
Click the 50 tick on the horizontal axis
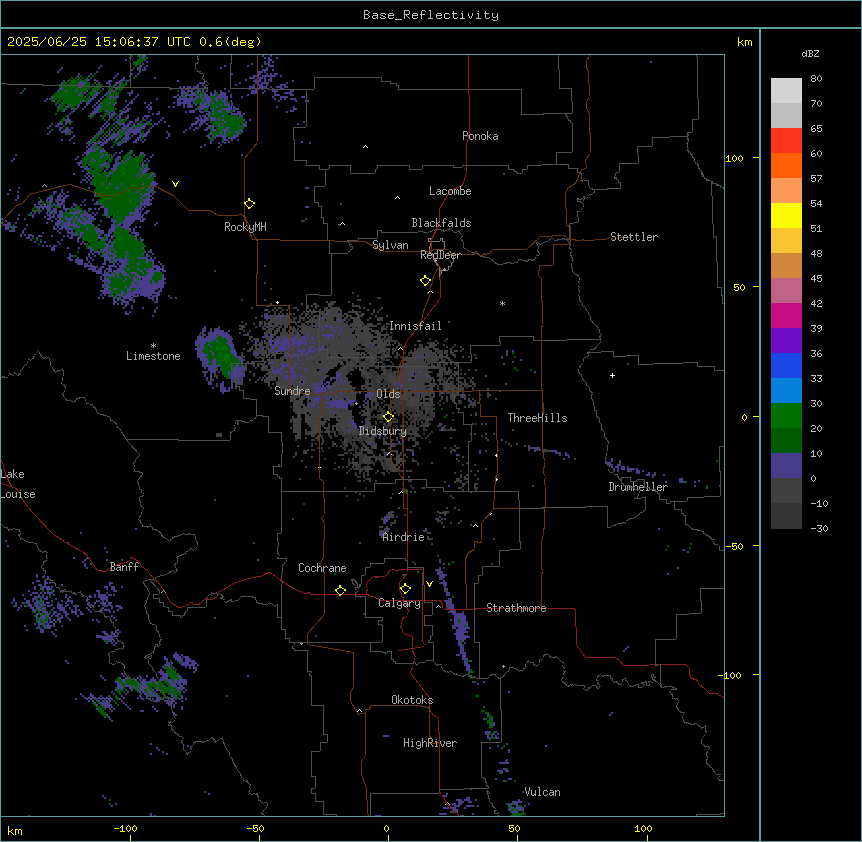pyautogui.click(x=515, y=828)
